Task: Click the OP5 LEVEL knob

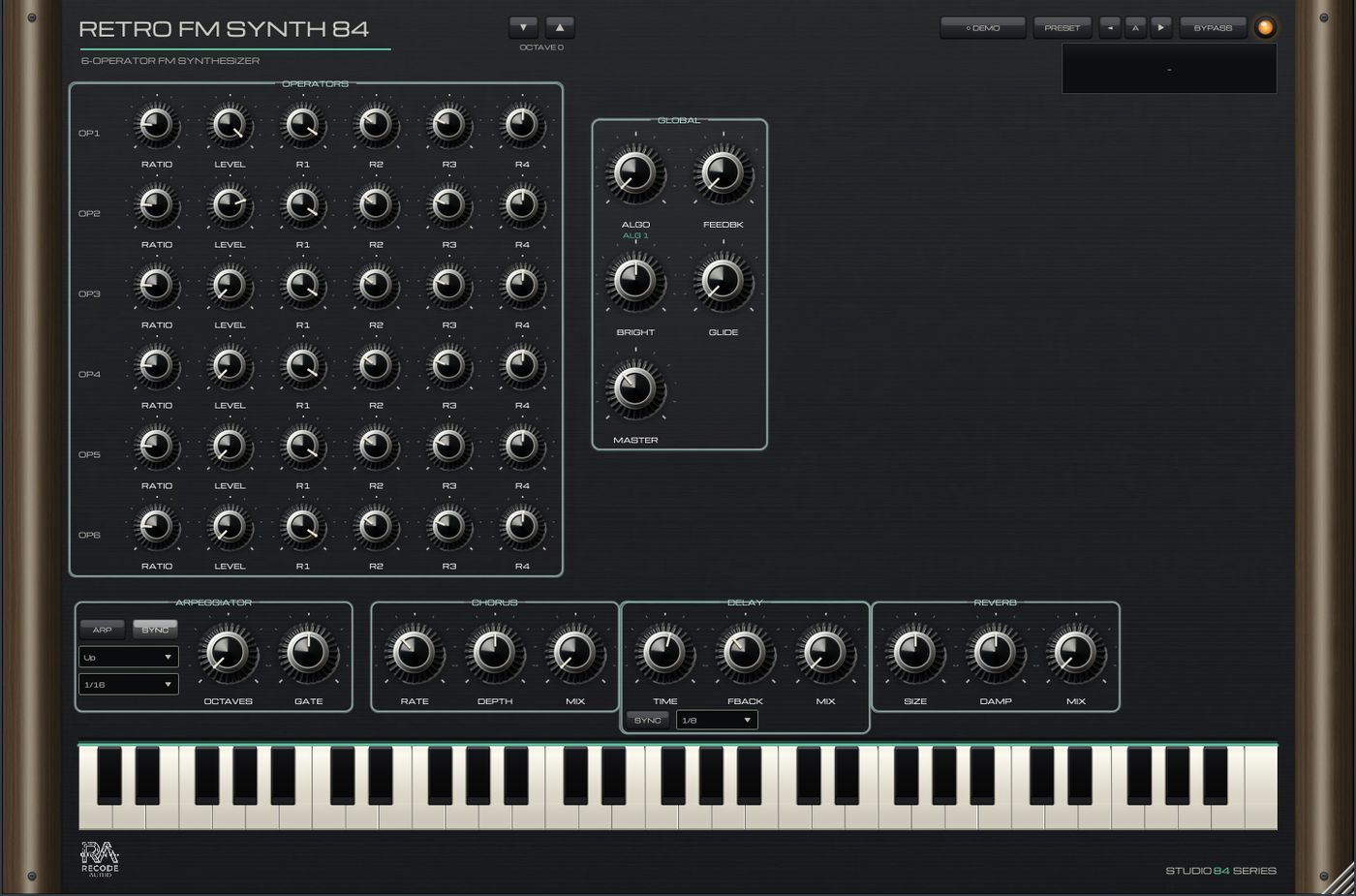Action: [230, 447]
